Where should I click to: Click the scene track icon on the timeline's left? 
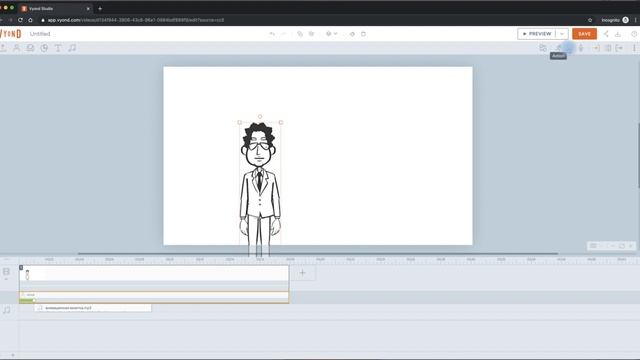tap(6, 271)
